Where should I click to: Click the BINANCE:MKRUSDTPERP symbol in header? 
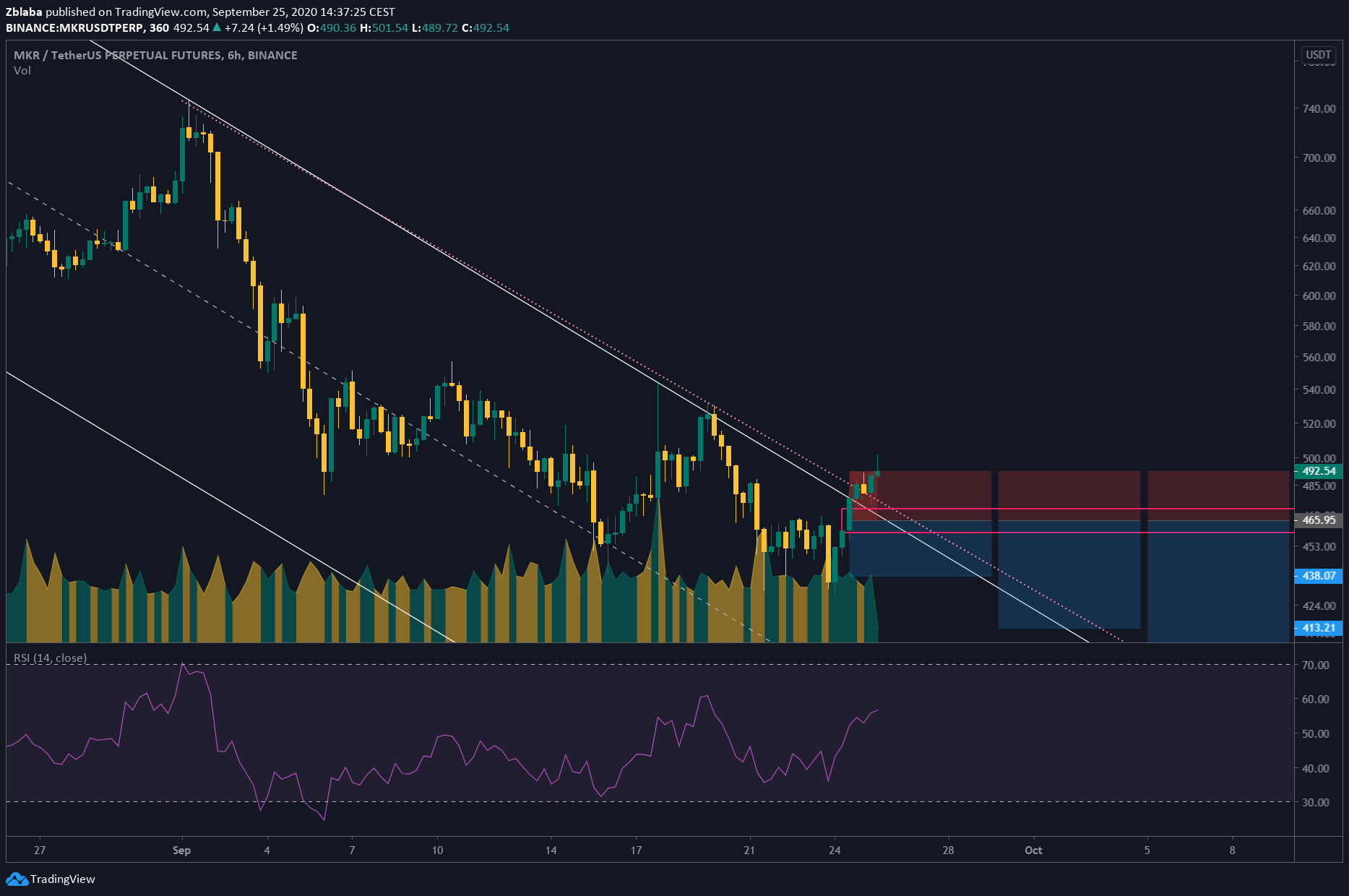(x=76, y=28)
